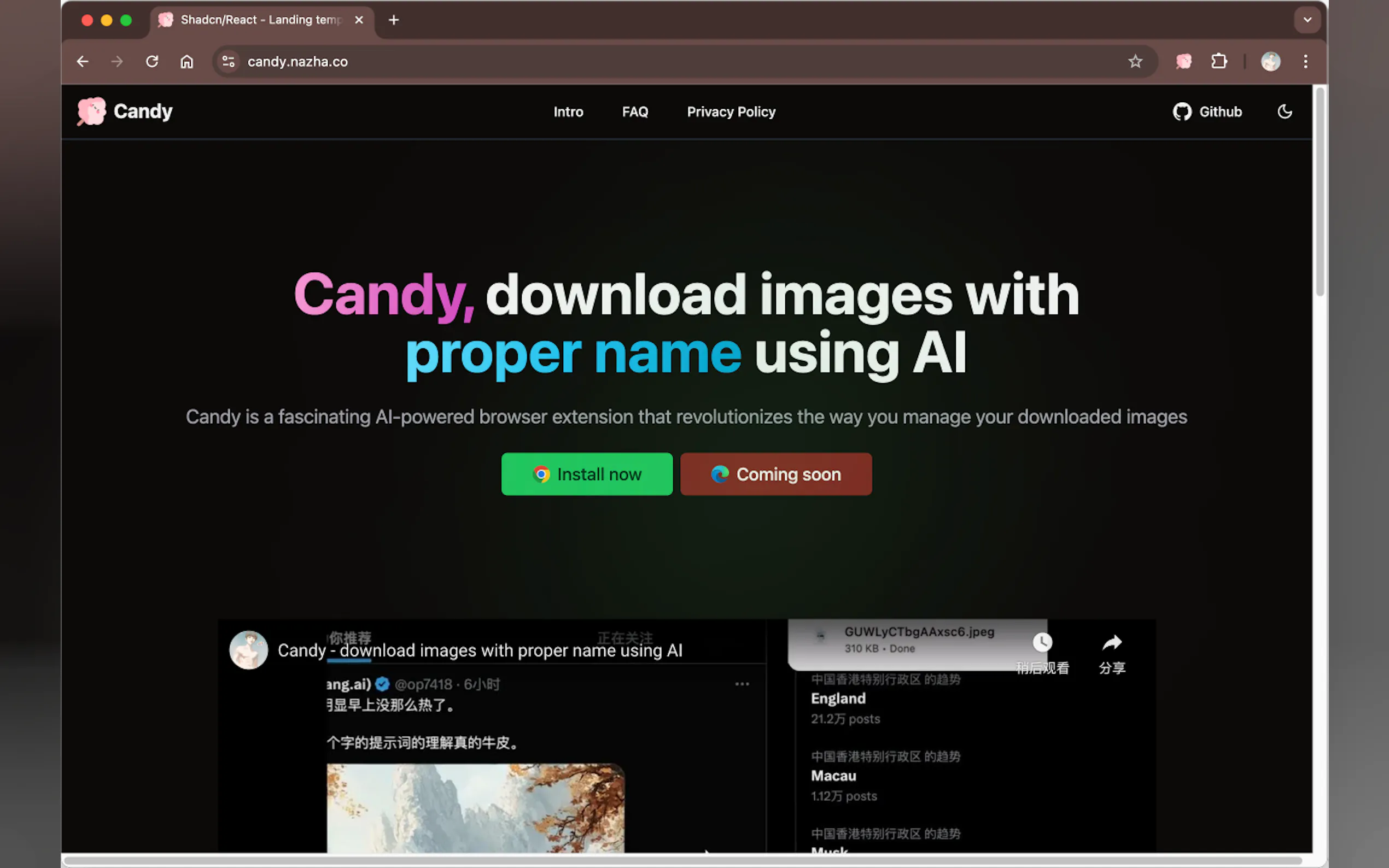The height and width of the screenshot is (868, 1389).
Task: Click the page's vertical scrollbar thumb
Action: click(x=1320, y=192)
